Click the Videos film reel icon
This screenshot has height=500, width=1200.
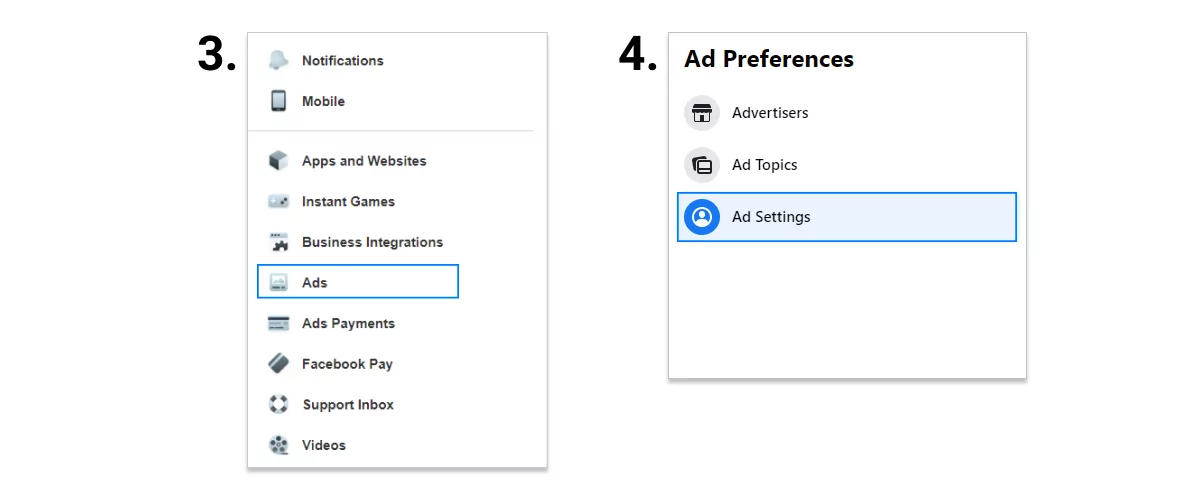[x=279, y=445]
